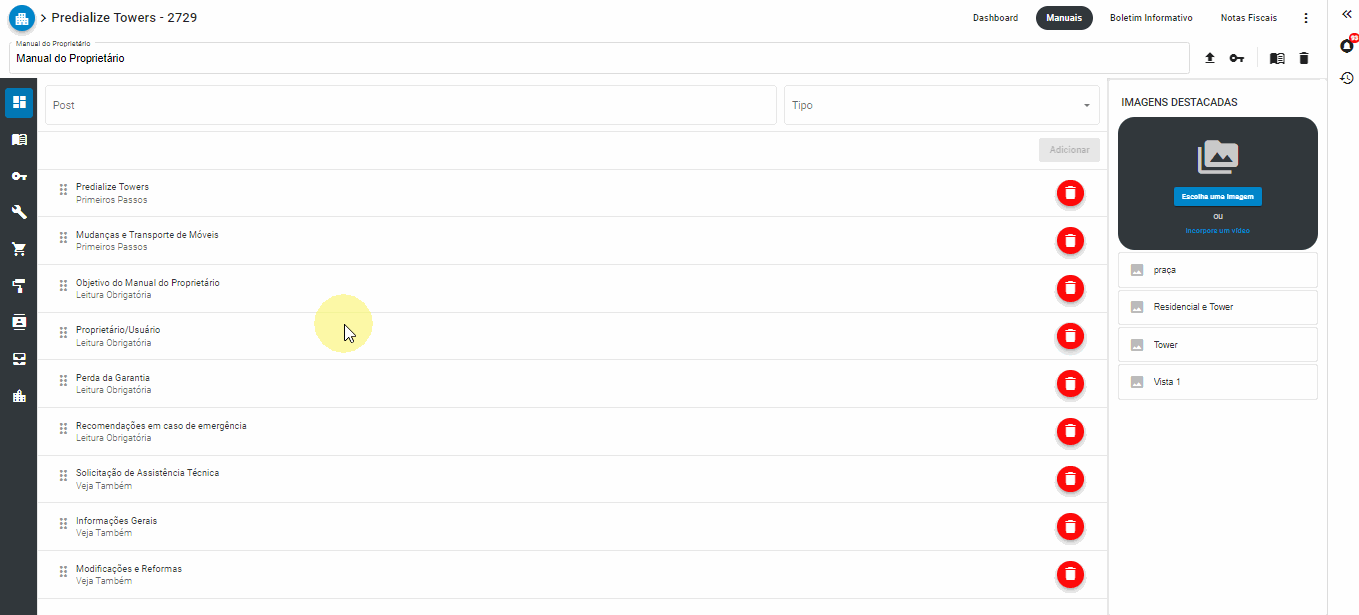Screen dimensions: 1359x615
Task: Open the Boletim Informativo tab
Action: click(x=1151, y=18)
